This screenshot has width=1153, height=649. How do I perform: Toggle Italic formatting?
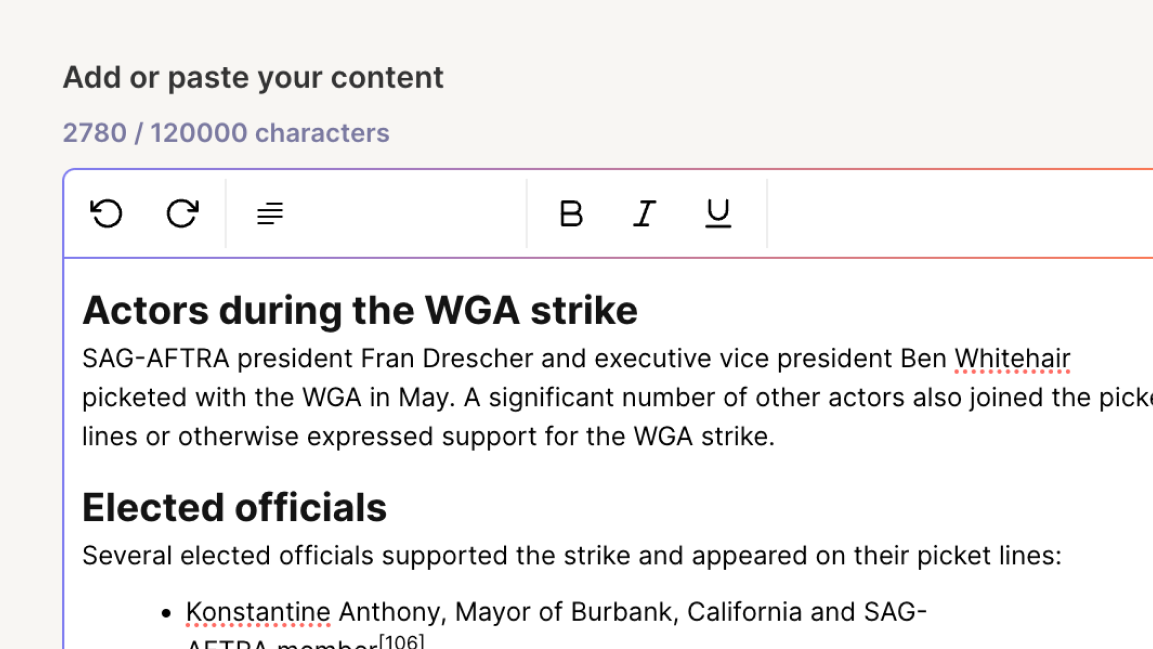coord(644,214)
